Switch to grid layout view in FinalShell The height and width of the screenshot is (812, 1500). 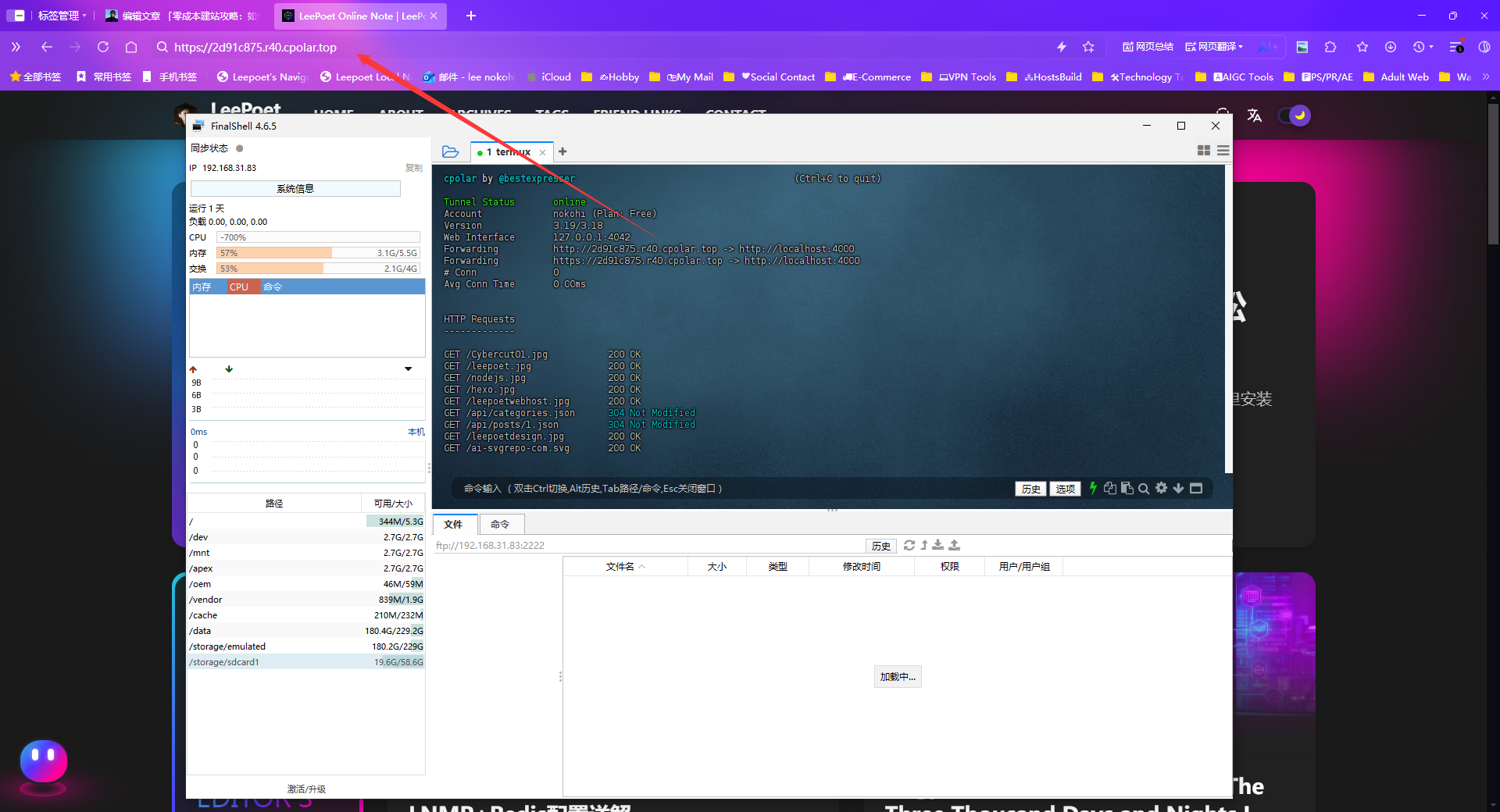1204,151
